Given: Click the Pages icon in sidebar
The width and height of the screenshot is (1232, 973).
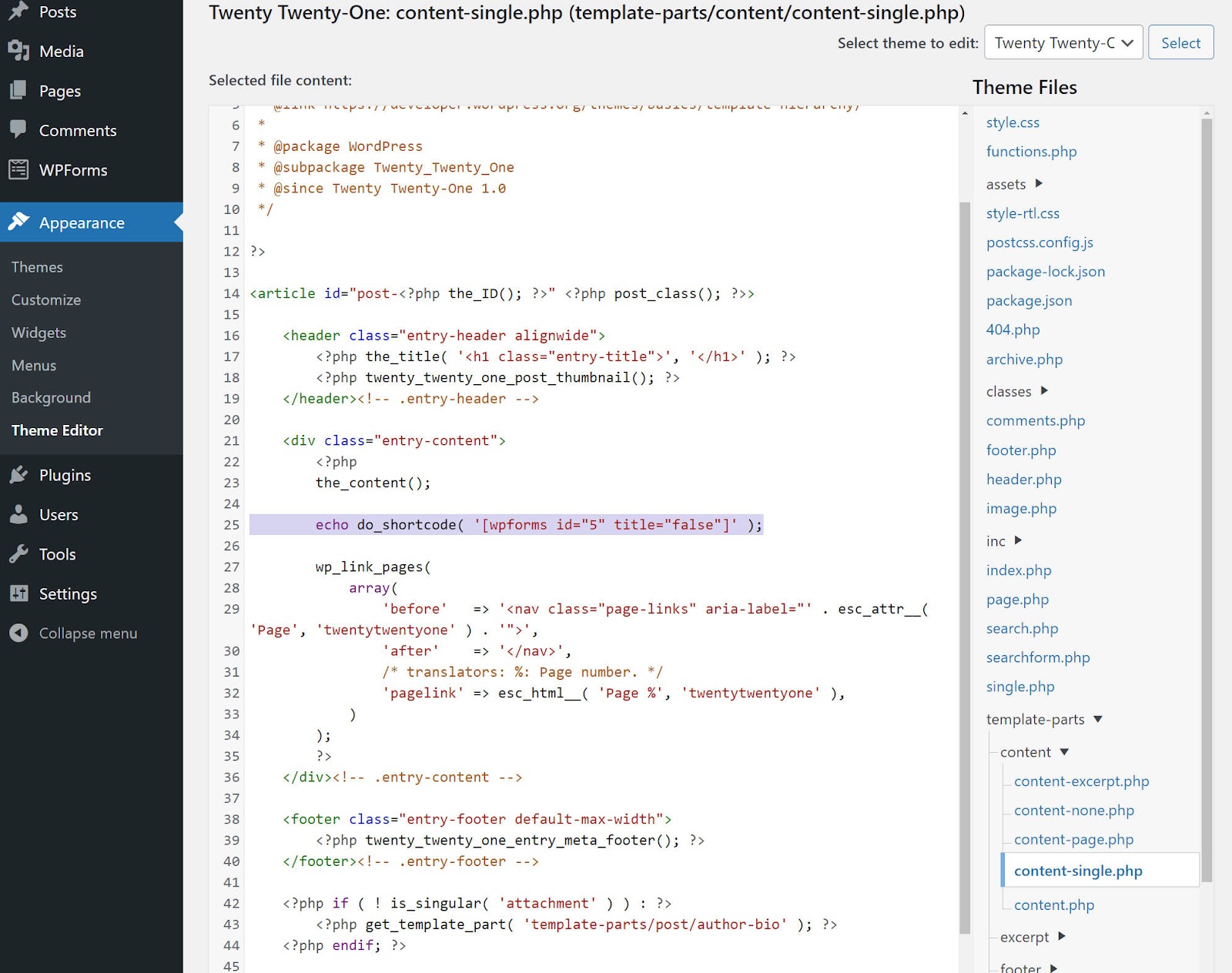Looking at the screenshot, I should click(19, 90).
